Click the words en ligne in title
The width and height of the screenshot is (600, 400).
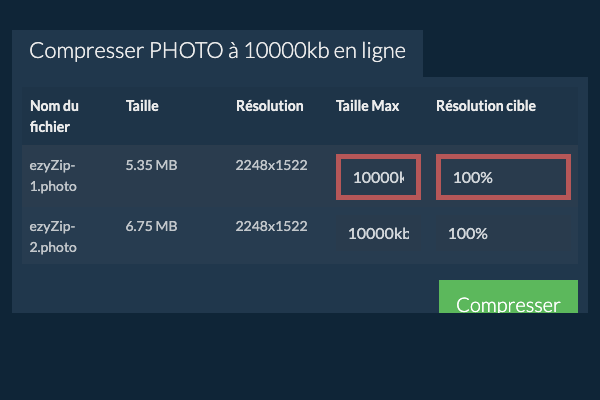click(370, 52)
